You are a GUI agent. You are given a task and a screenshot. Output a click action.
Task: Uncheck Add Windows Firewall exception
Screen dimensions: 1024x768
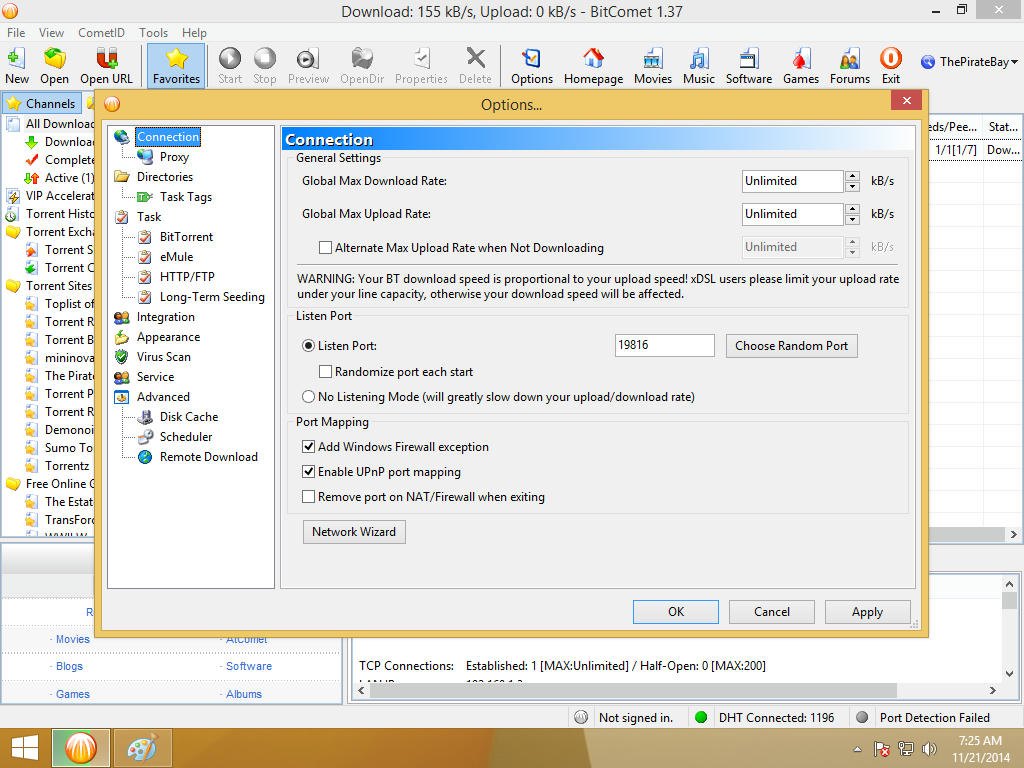pos(308,447)
